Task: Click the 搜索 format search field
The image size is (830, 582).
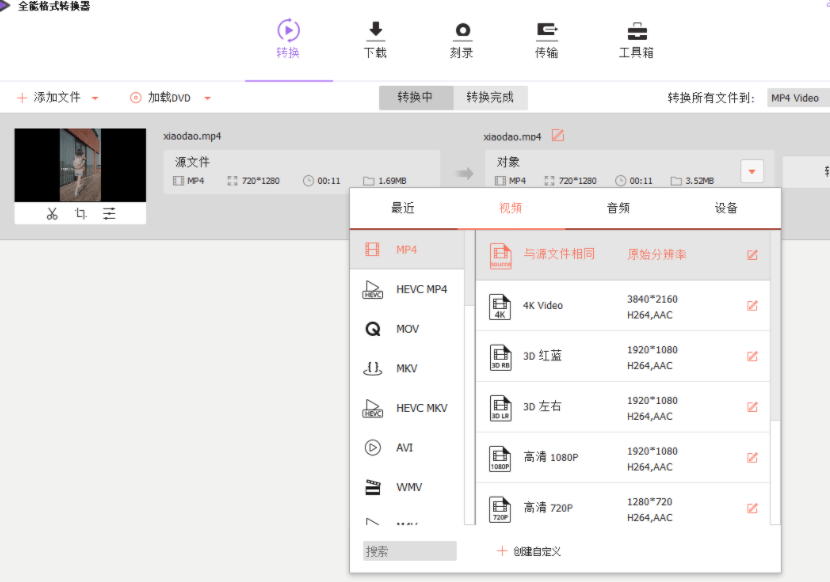Action: [409, 551]
